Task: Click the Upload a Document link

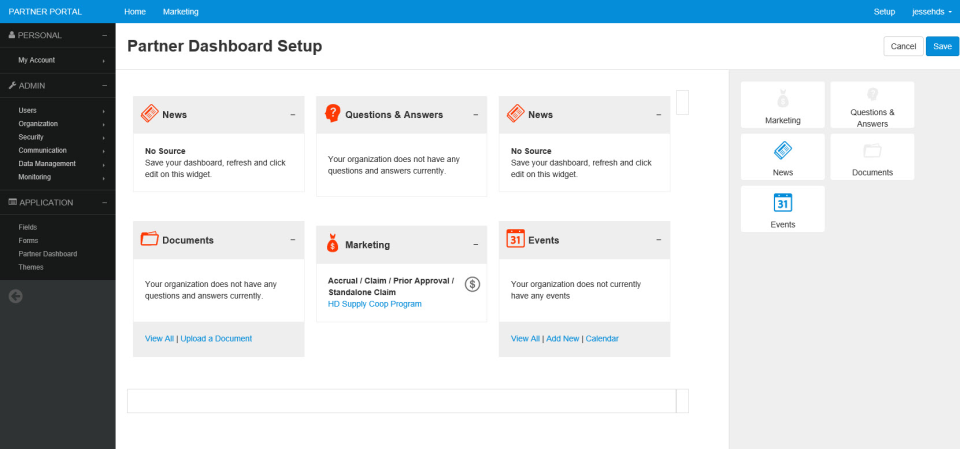Action: (x=216, y=338)
